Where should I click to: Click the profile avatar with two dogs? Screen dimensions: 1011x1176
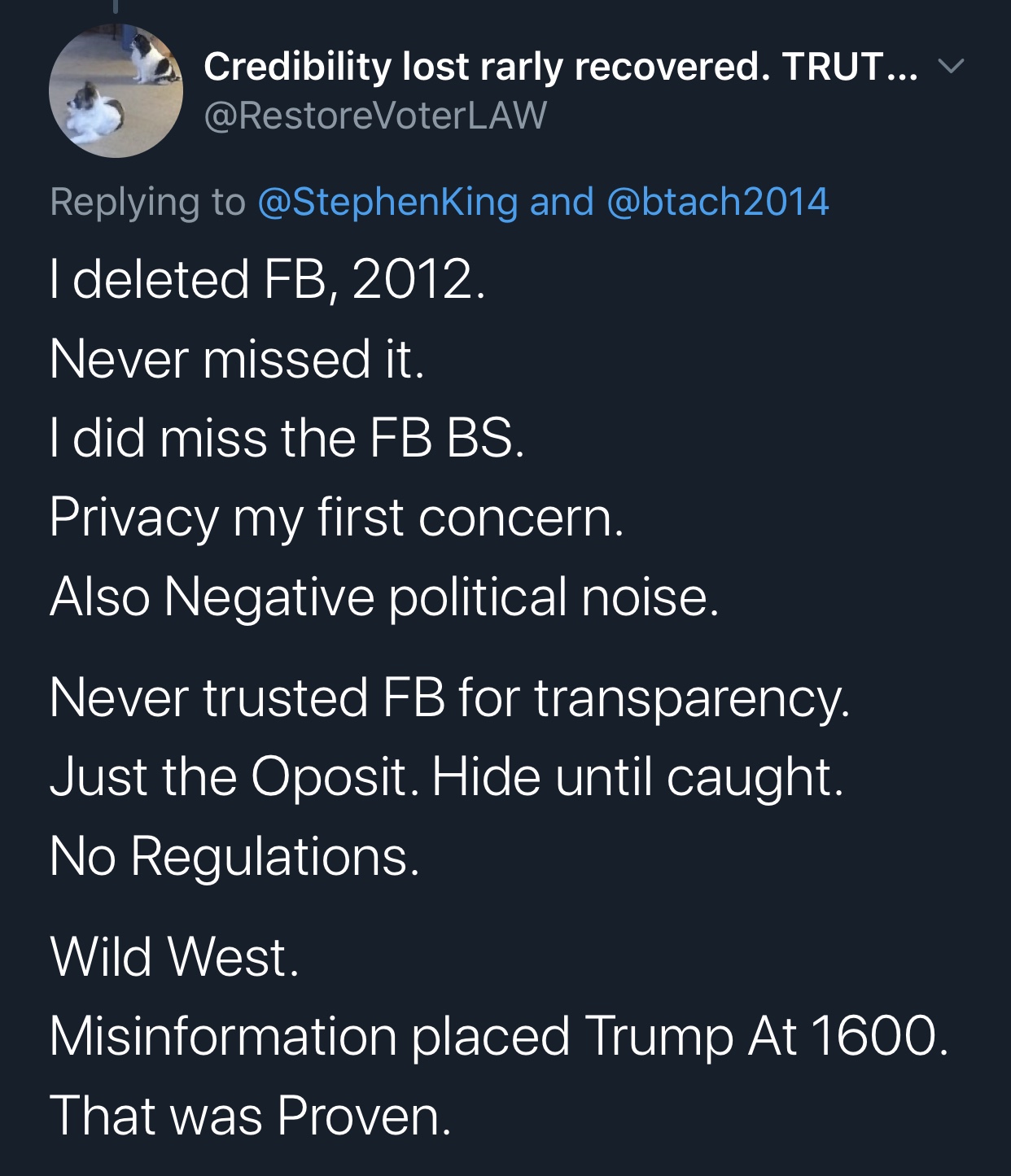pos(116,90)
